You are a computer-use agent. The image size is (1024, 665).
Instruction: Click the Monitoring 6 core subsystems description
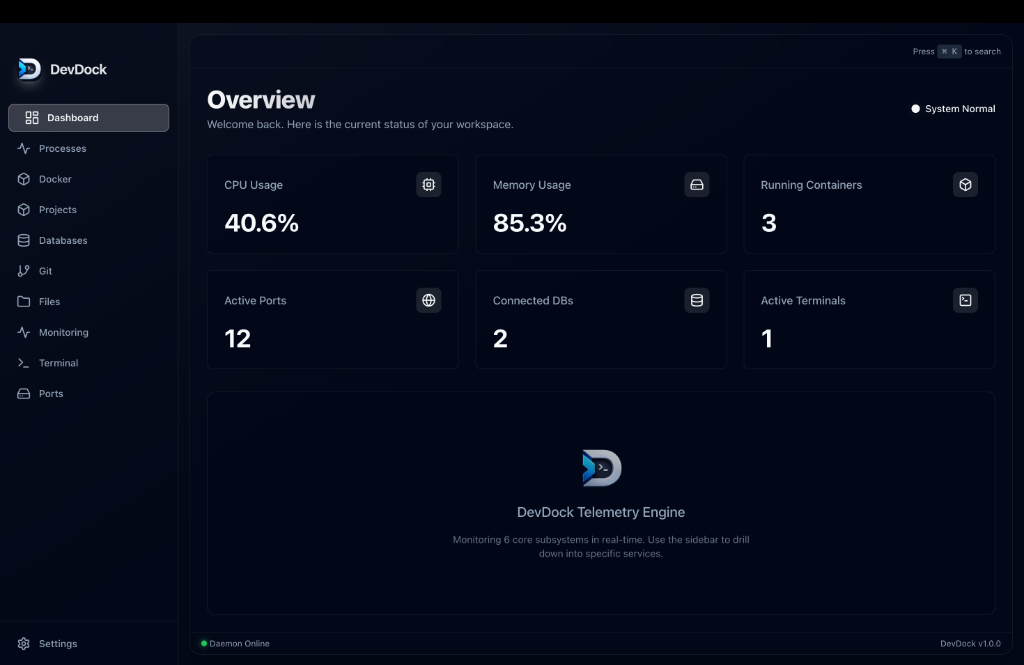[601, 547]
